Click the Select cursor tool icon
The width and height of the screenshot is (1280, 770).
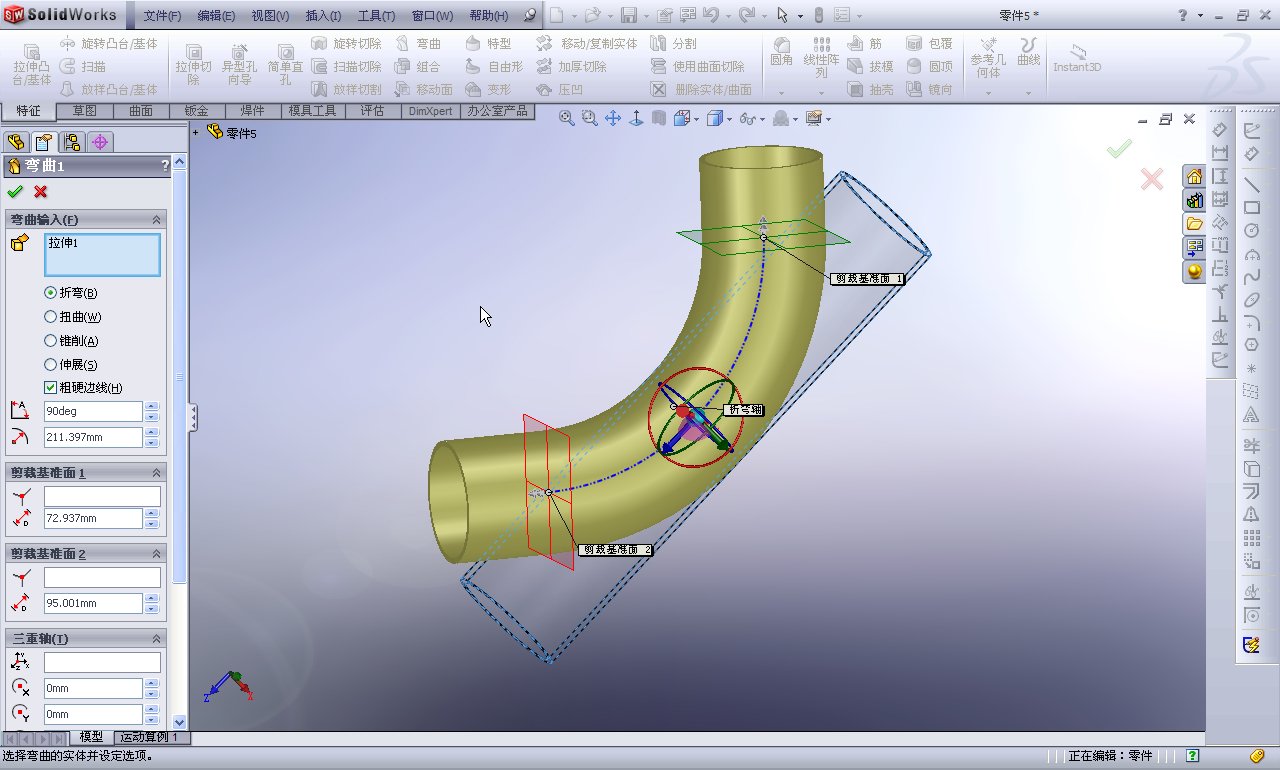coord(783,15)
